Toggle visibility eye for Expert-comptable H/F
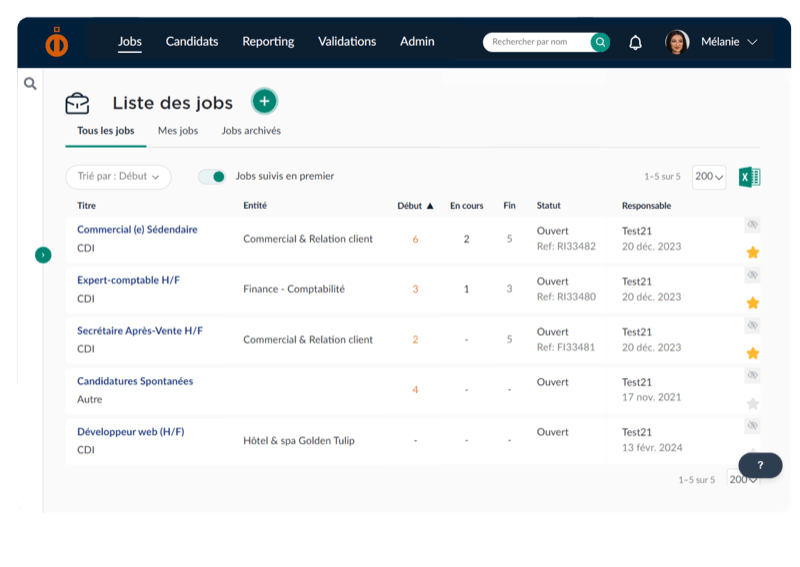This screenshot has height=567, width=800. [752, 275]
